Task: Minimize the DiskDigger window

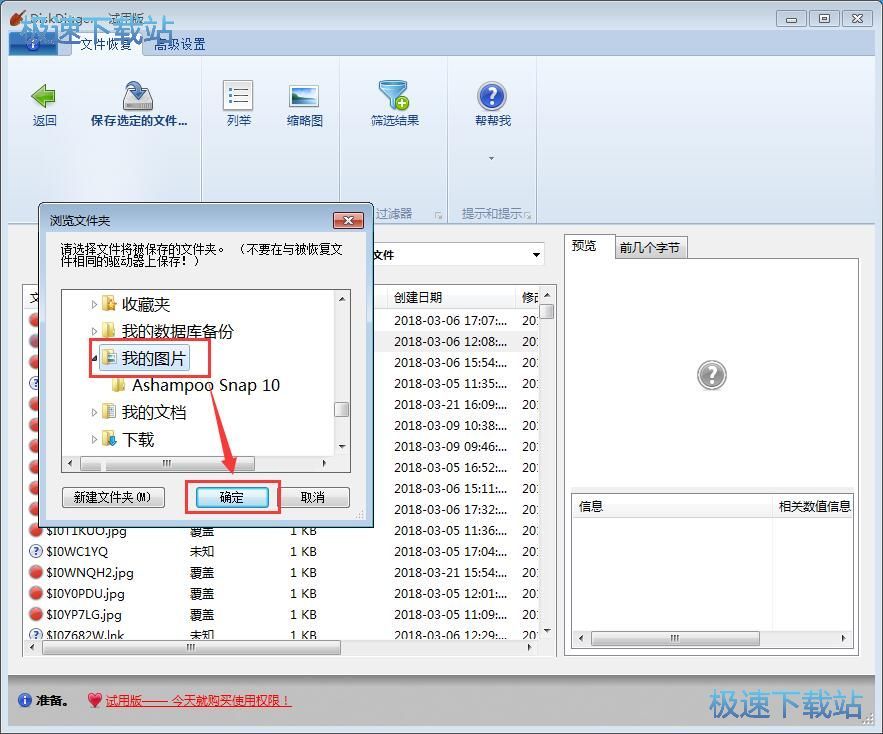Action: tap(791, 19)
